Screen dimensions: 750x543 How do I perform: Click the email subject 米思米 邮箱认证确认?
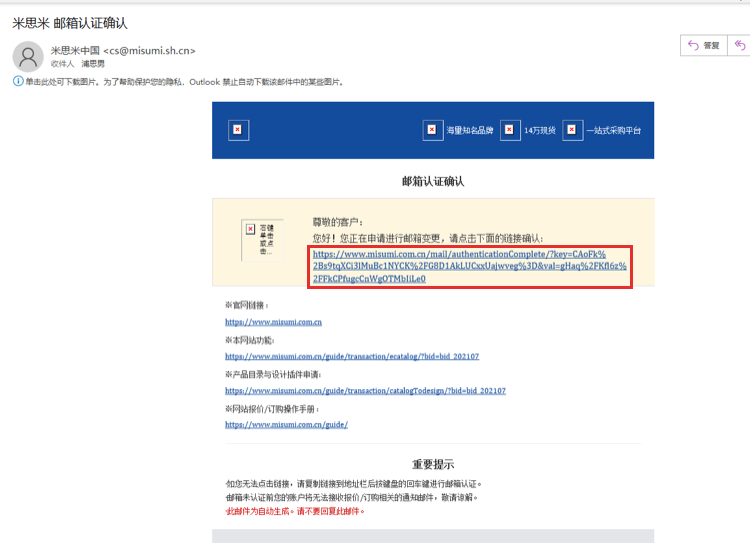70,23
